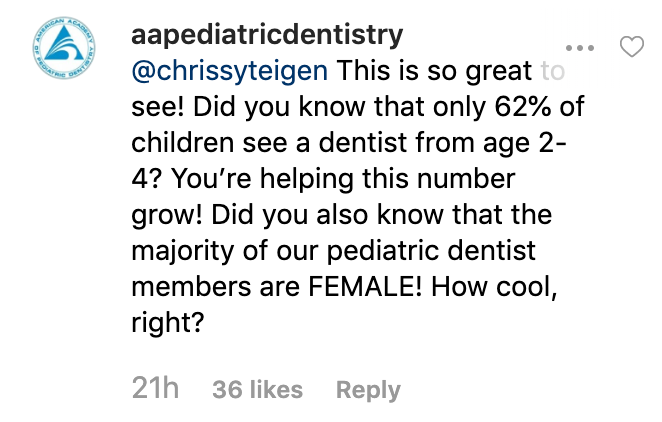662x422 pixels.
Task: Open the @chrissyteigen mention
Action: pyautogui.click(x=229, y=70)
